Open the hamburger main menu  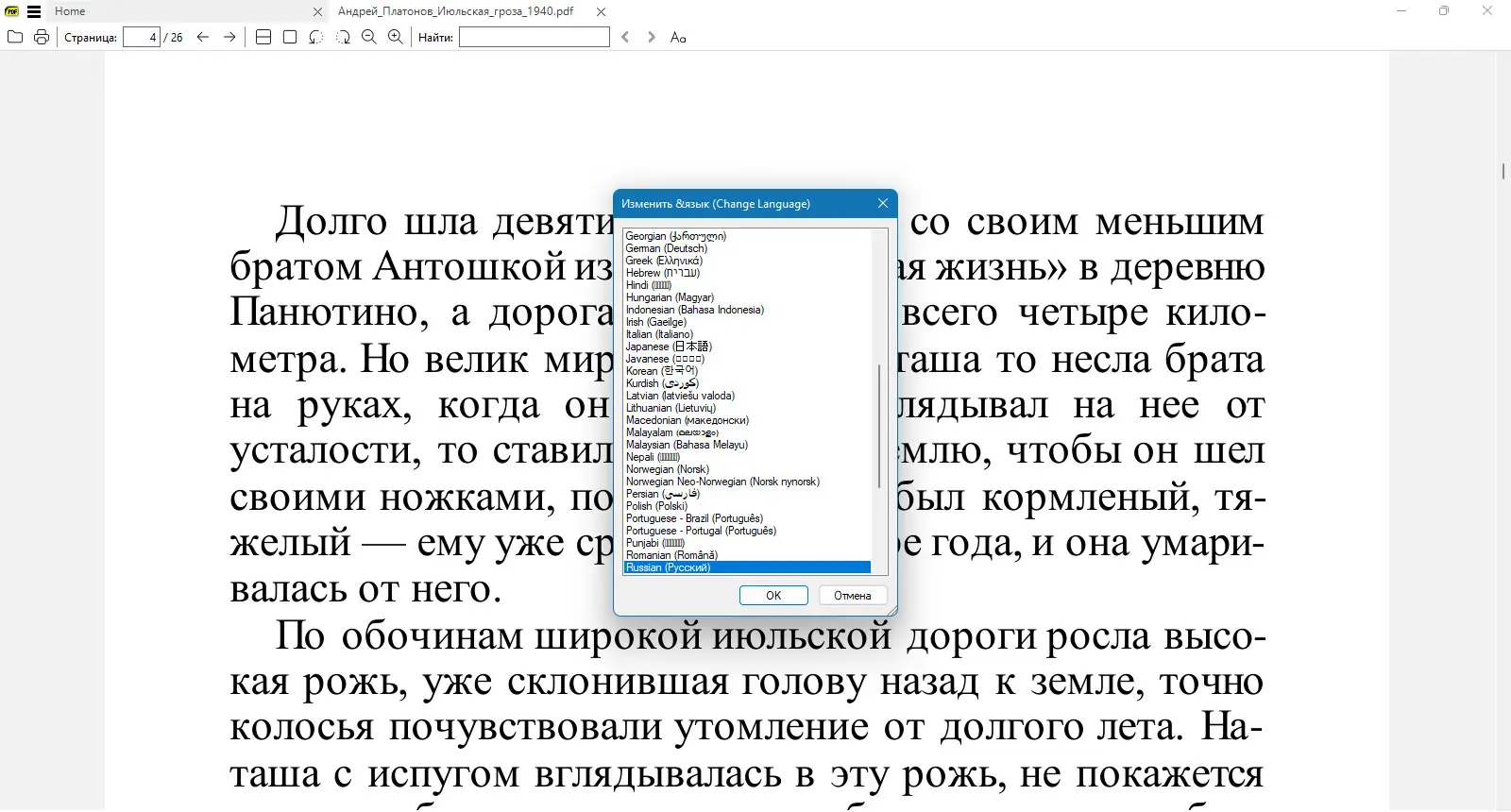point(34,11)
